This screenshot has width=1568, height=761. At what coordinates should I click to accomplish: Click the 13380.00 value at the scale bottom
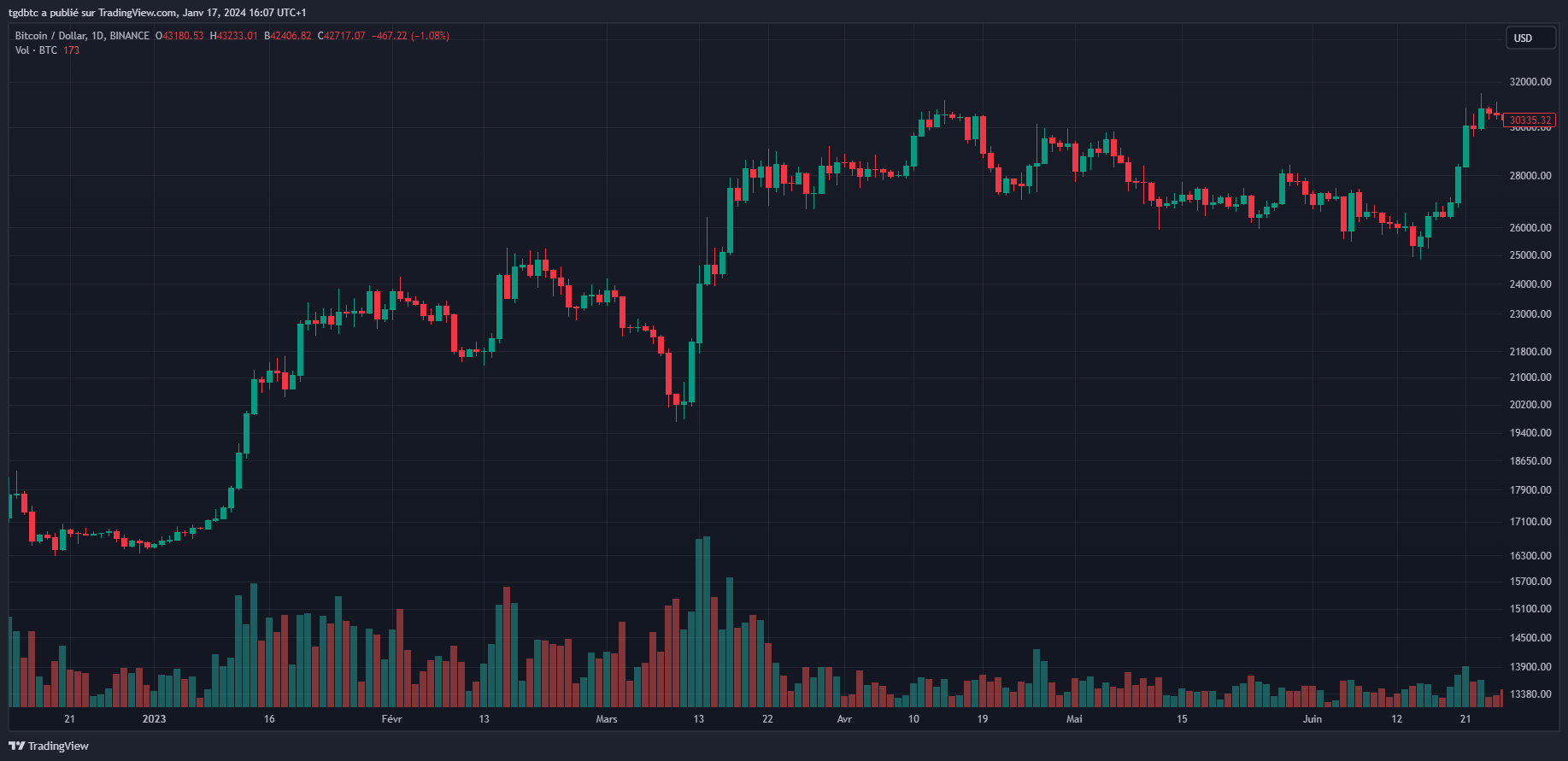pyautogui.click(x=1531, y=694)
